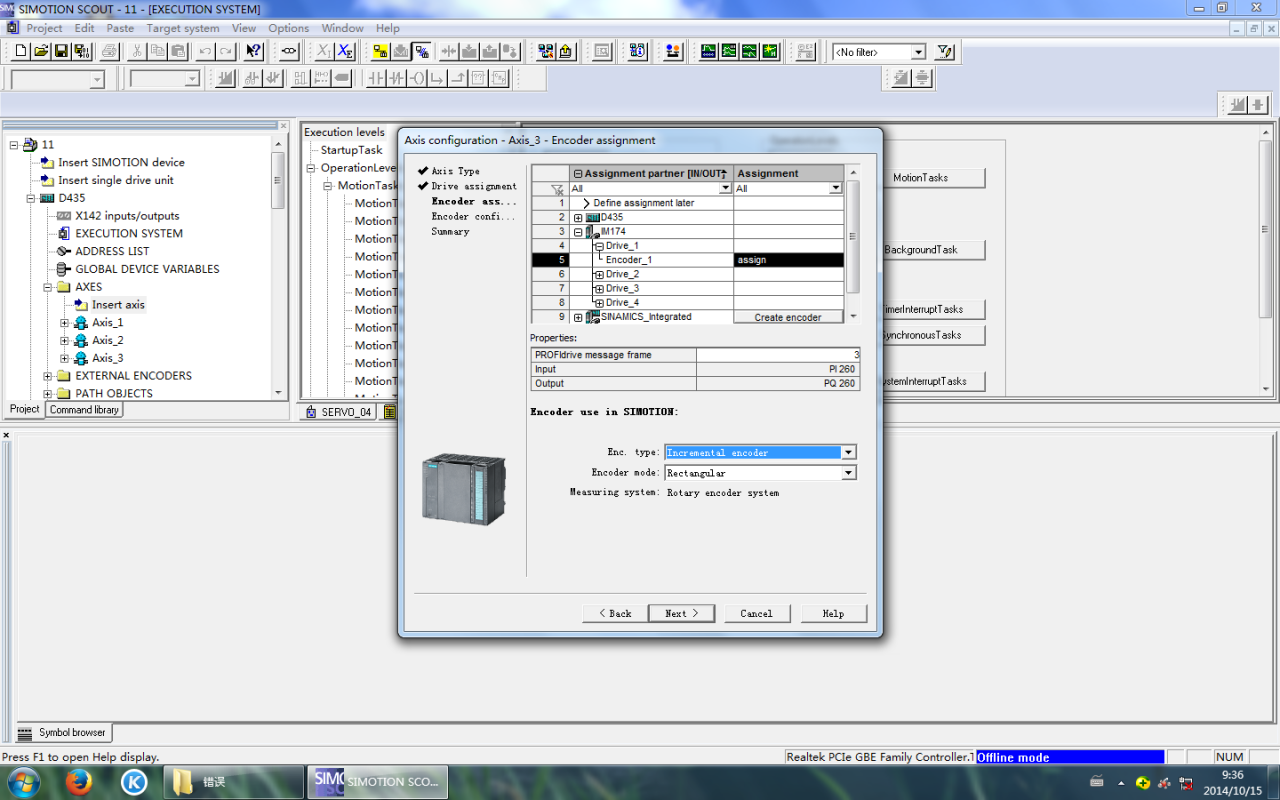Screen dimensions: 1280x800
Task: Select the SERVO_04 tab
Action: [338, 412]
